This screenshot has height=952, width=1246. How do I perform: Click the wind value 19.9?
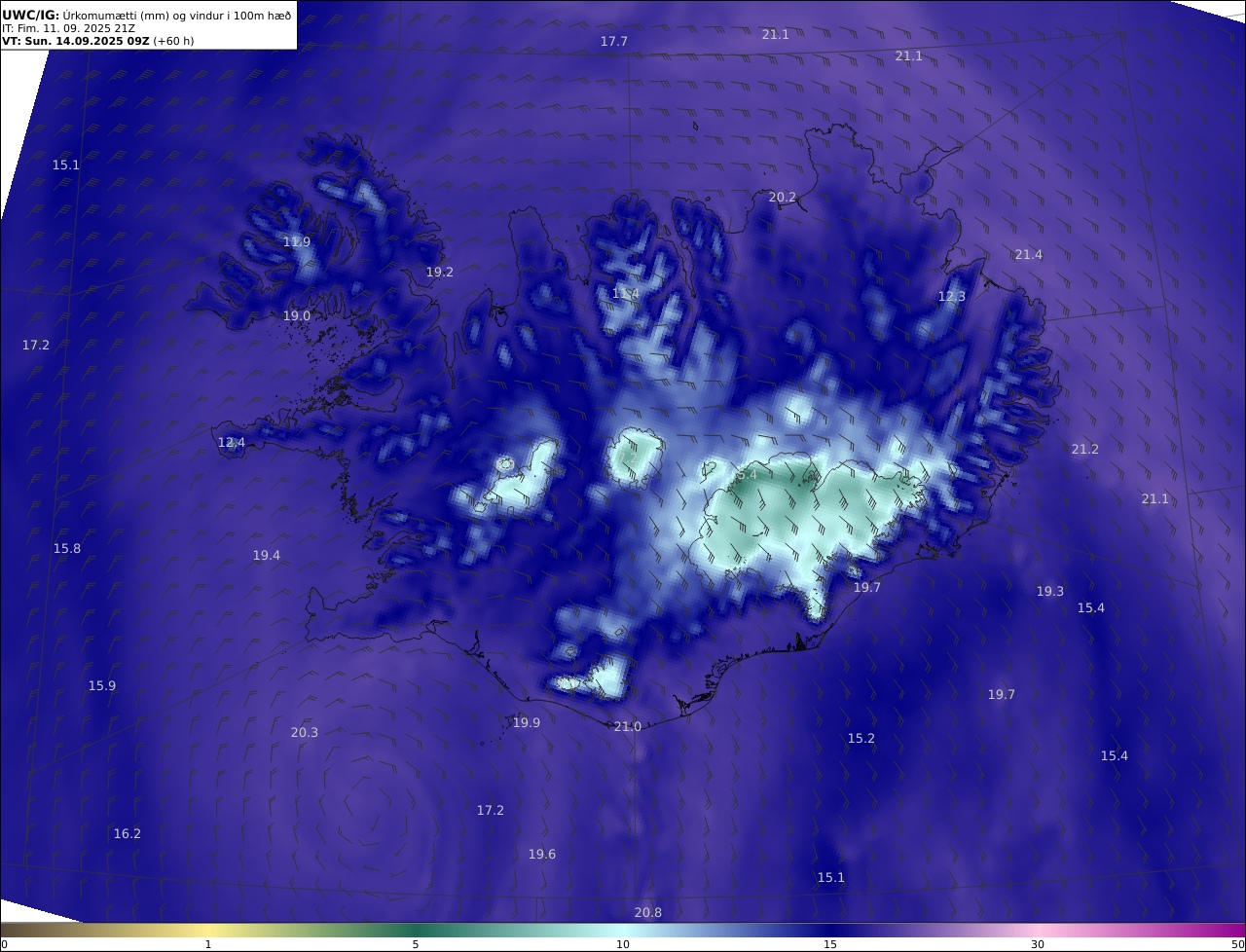tap(527, 723)
